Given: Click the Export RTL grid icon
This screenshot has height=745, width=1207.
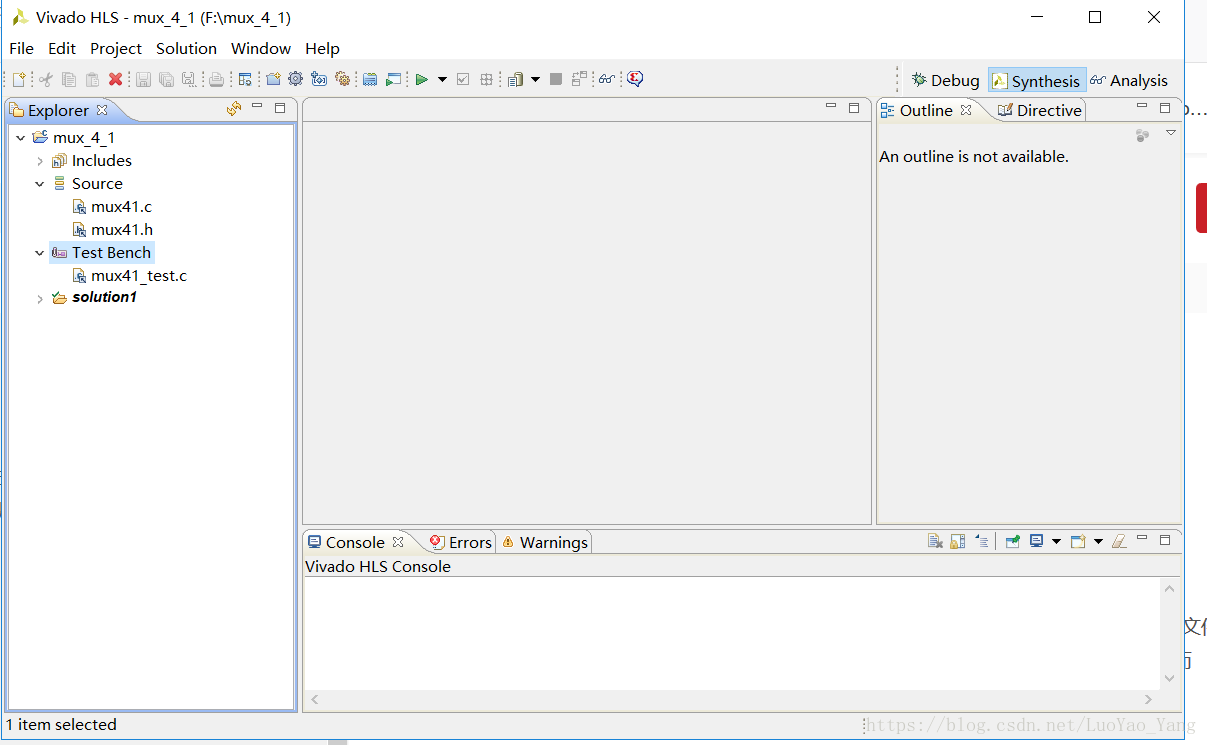Looking at the screenshot, I should click(487, 79).
